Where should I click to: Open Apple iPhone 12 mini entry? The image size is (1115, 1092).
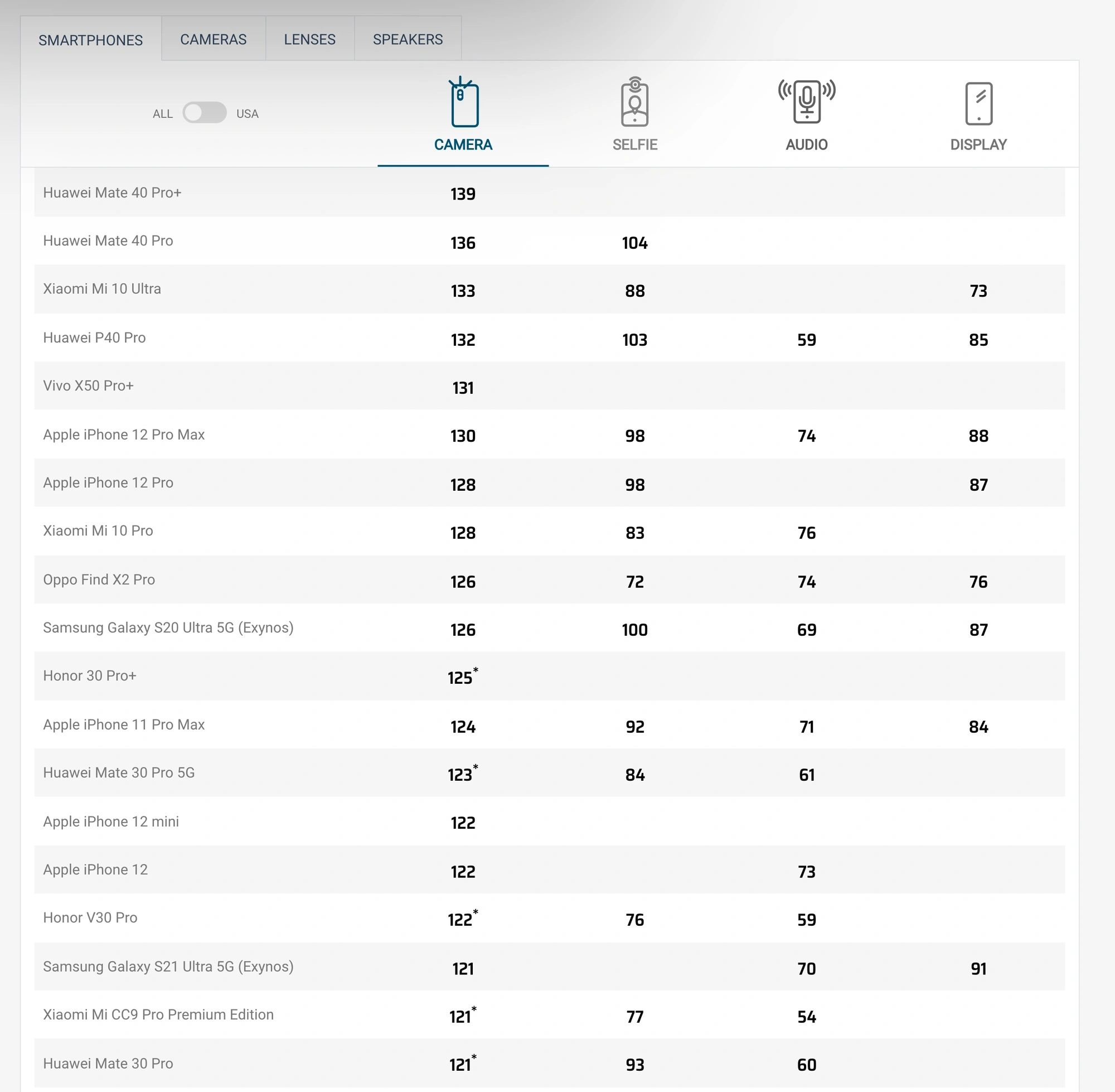(x=110, y=822)
